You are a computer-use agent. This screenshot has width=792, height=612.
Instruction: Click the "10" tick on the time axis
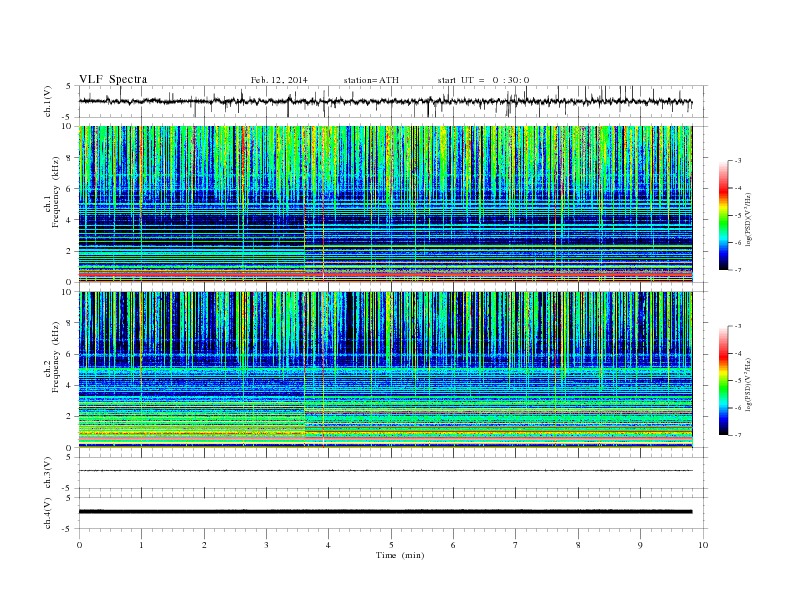[703, 545]
